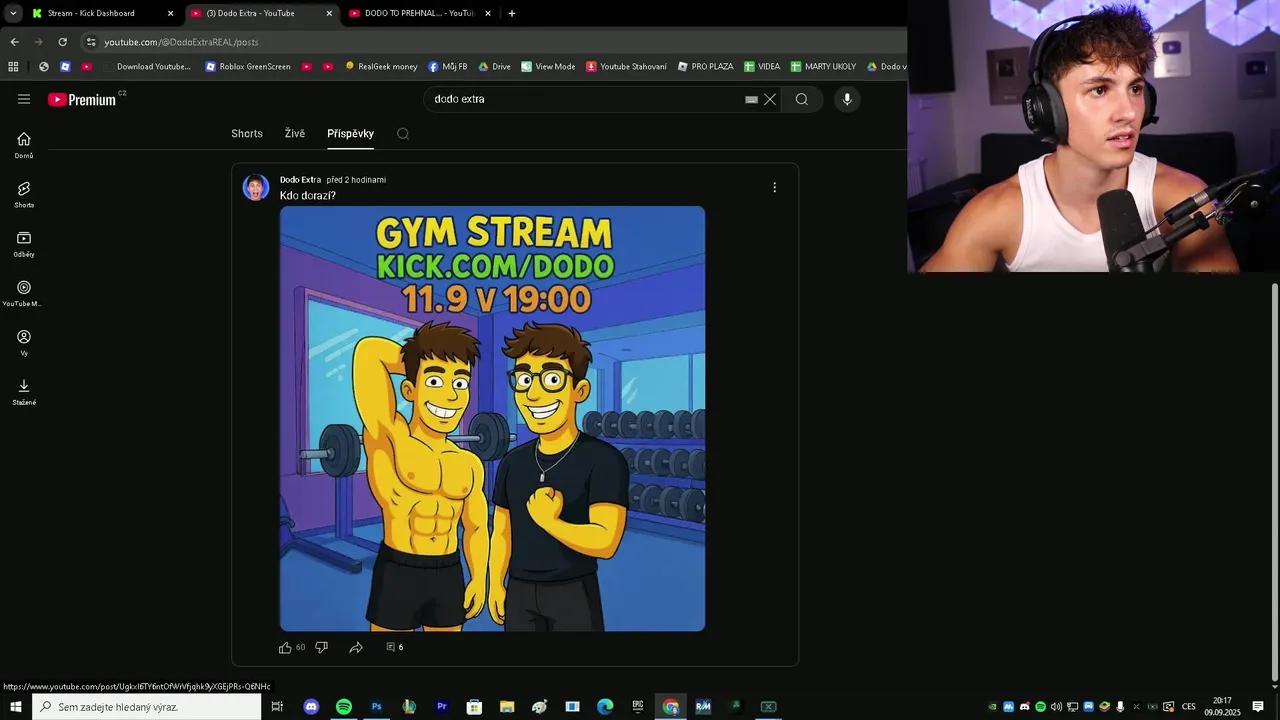Open Premiere Pro from the taskbar

pos(442,707)
